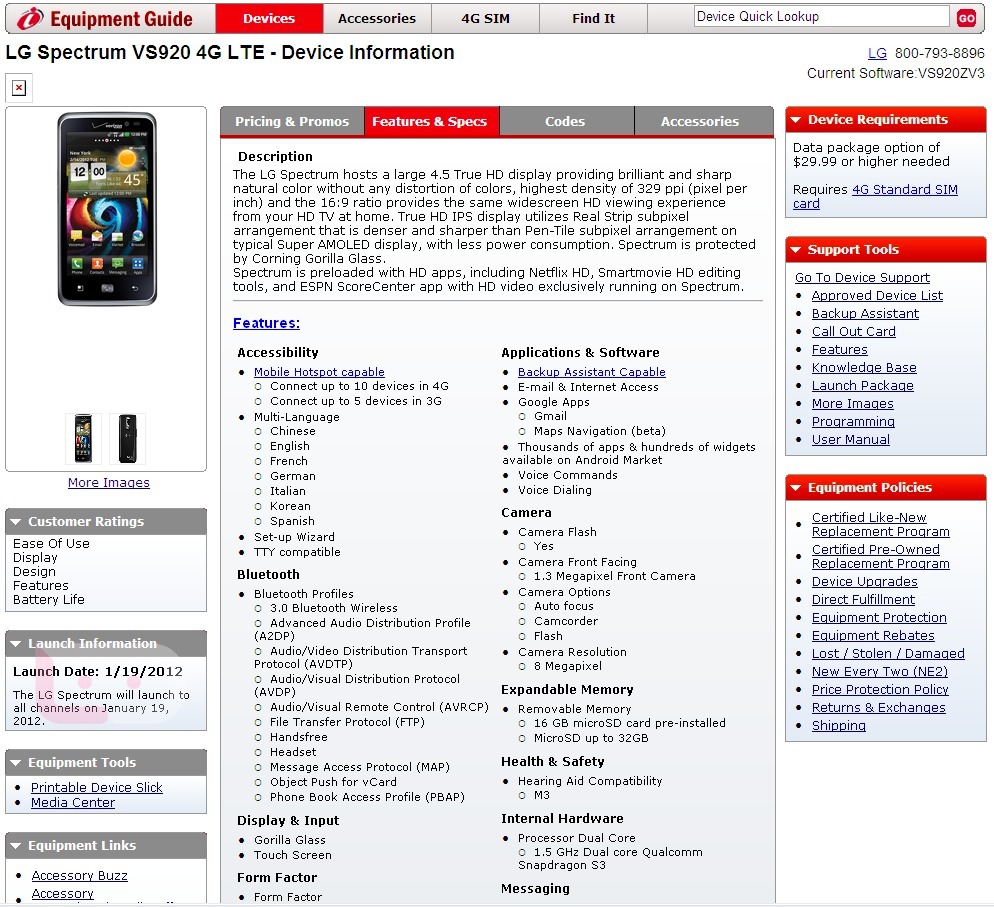Open the Call Out Card link
The width and height of the screenshot is (994, 907).
pyautogui.click(x=854, y=331)
